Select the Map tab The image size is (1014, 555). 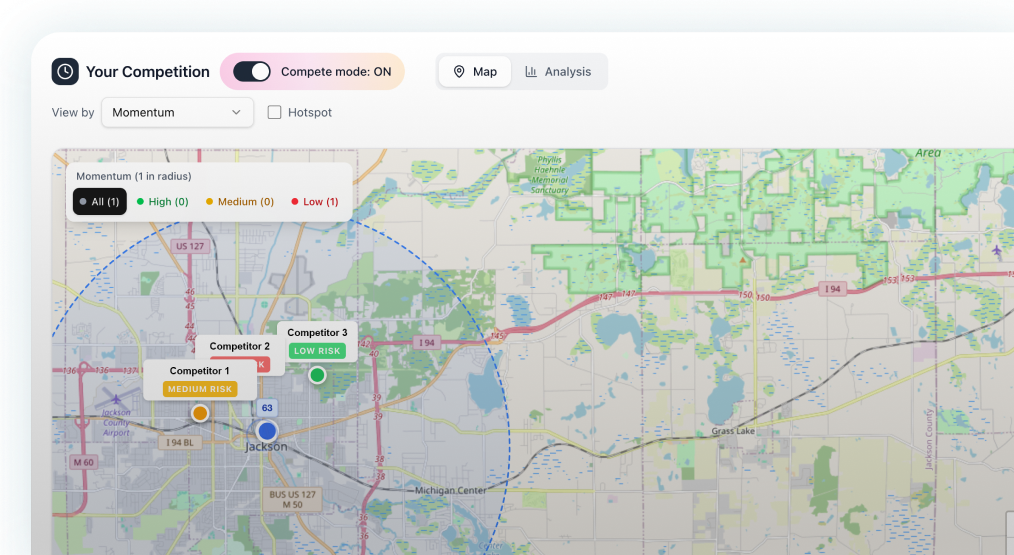click(475, 72)
